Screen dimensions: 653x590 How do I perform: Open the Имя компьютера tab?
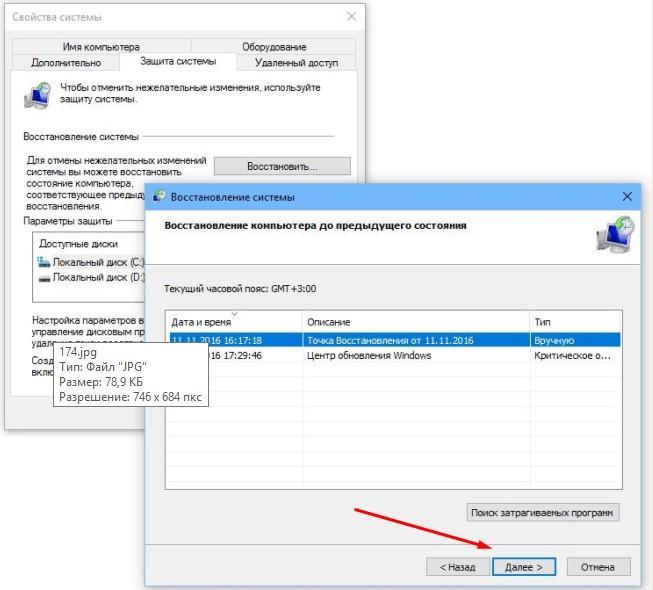click(x=101, y=47)
